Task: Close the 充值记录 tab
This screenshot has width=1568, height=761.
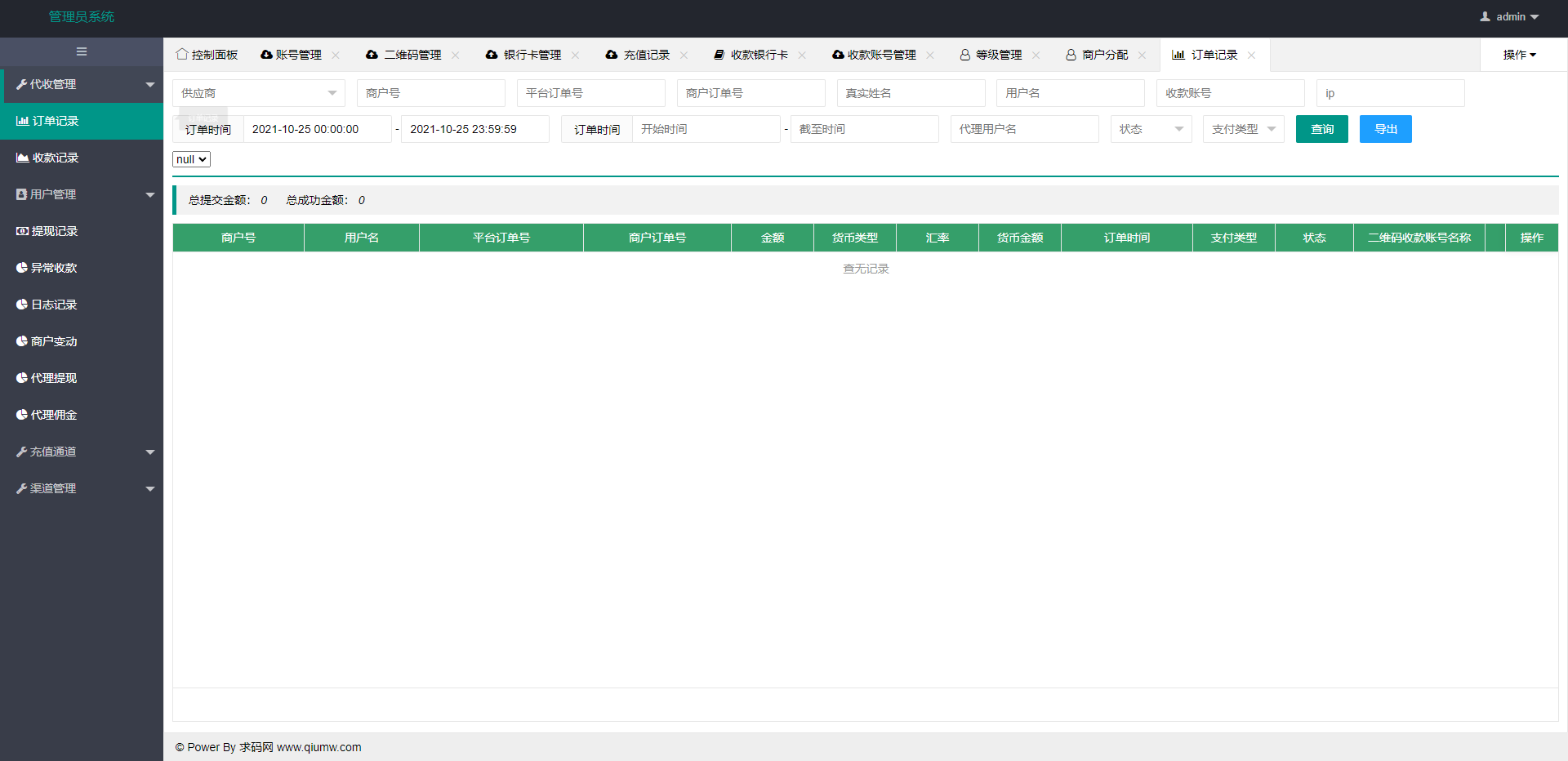Action: tap(684, 55)
